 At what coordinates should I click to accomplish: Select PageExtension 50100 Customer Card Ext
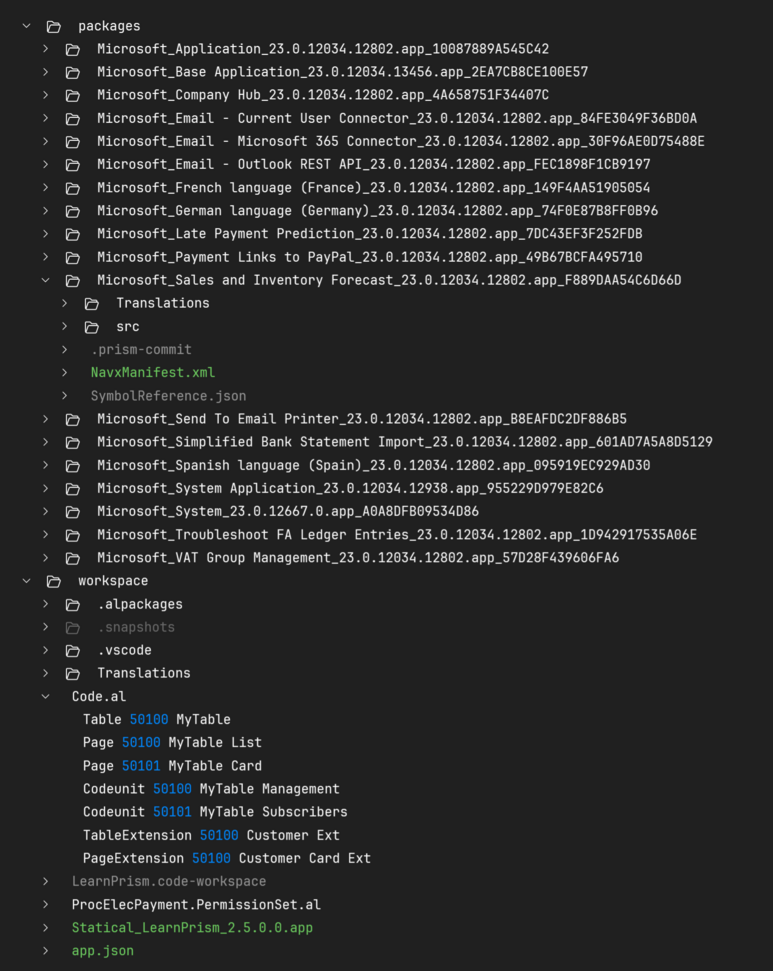click(227, 858)
